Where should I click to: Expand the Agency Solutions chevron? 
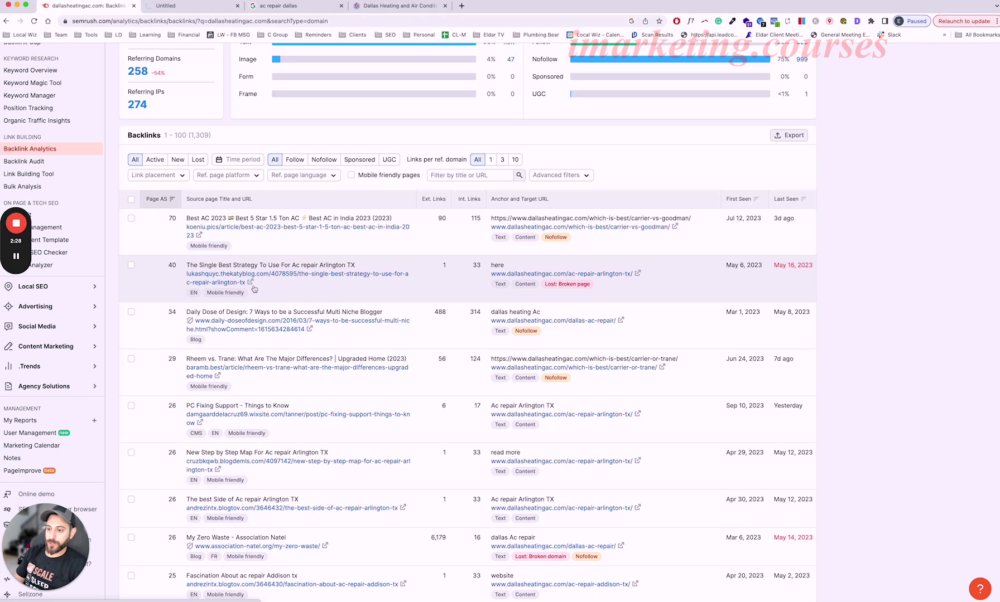click(x=94, y=386)
